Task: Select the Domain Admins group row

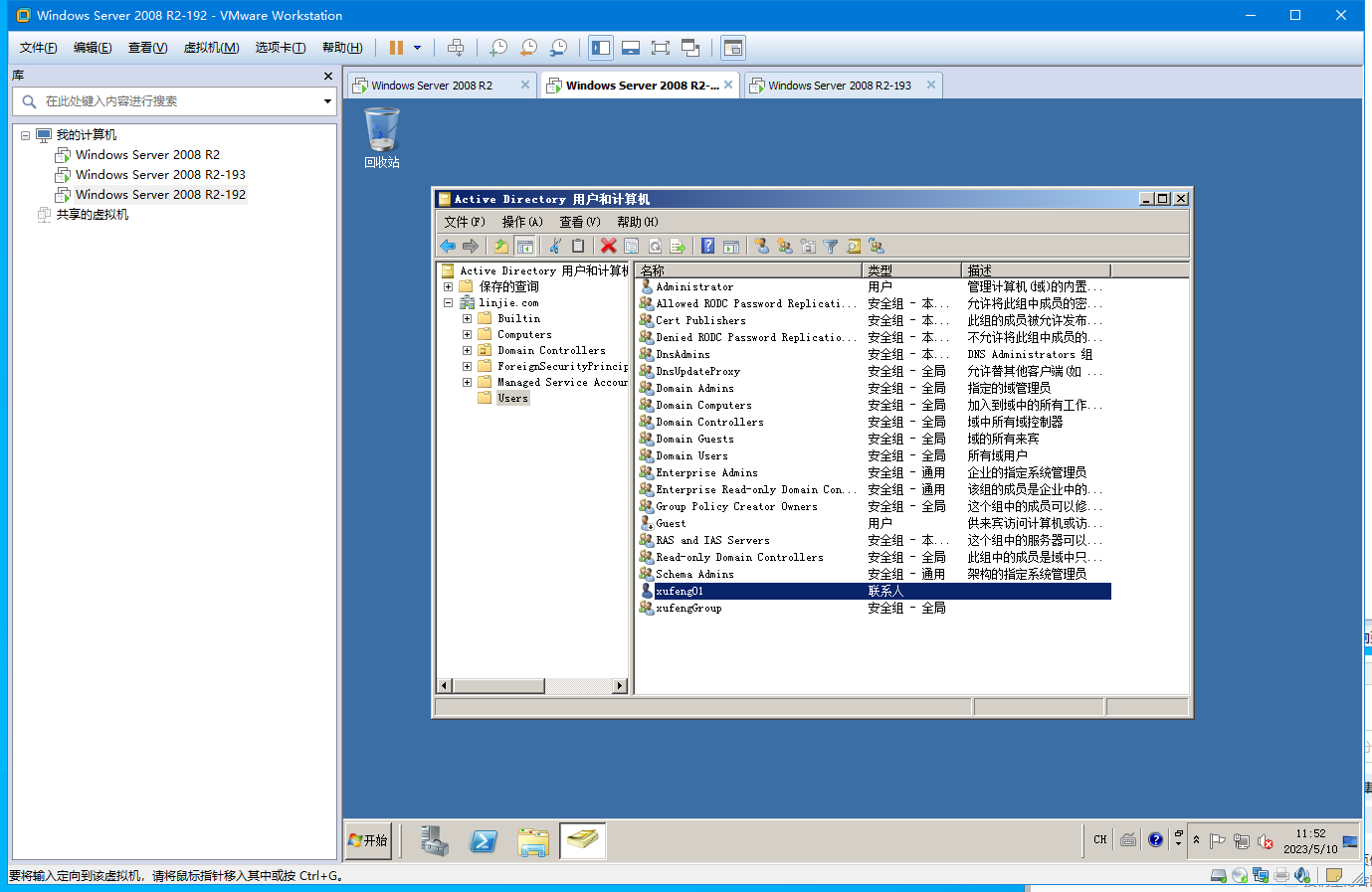Action: (x=873, y=389)
